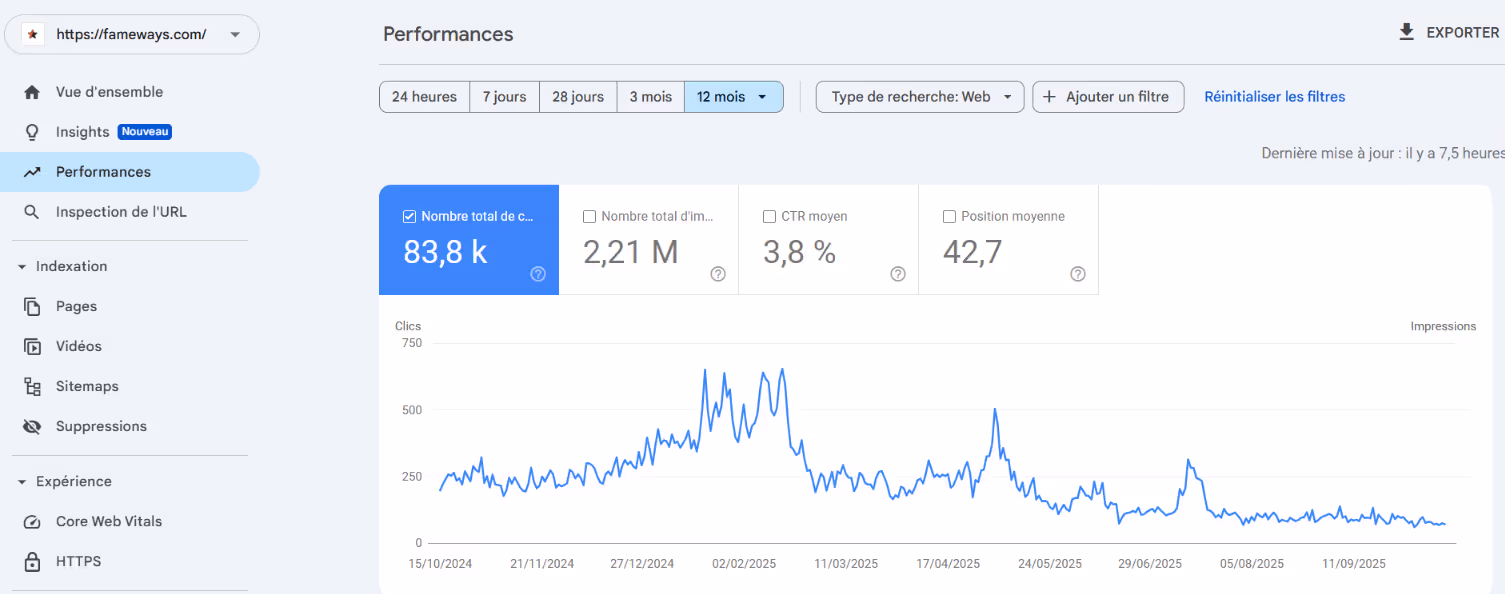
Task: Click the pages icon in Indexation section
Action: 32,307
